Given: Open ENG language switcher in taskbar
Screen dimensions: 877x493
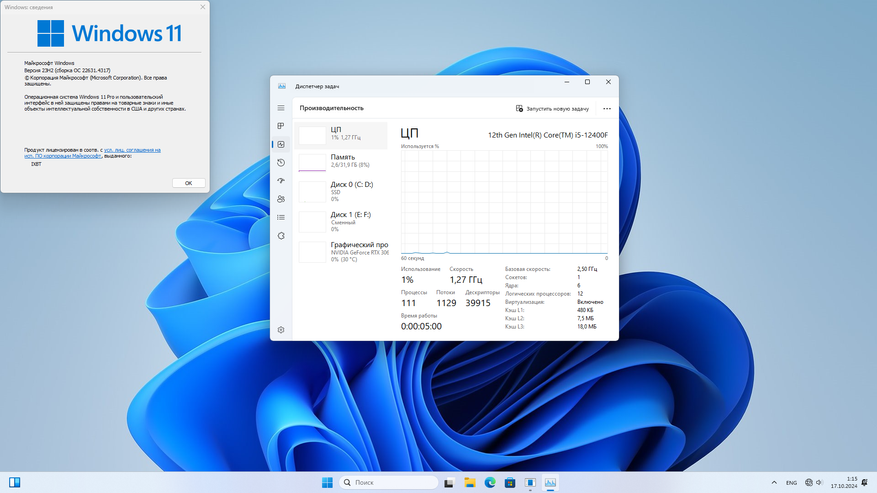Looking at the screenshot, I should pos(791,483).
